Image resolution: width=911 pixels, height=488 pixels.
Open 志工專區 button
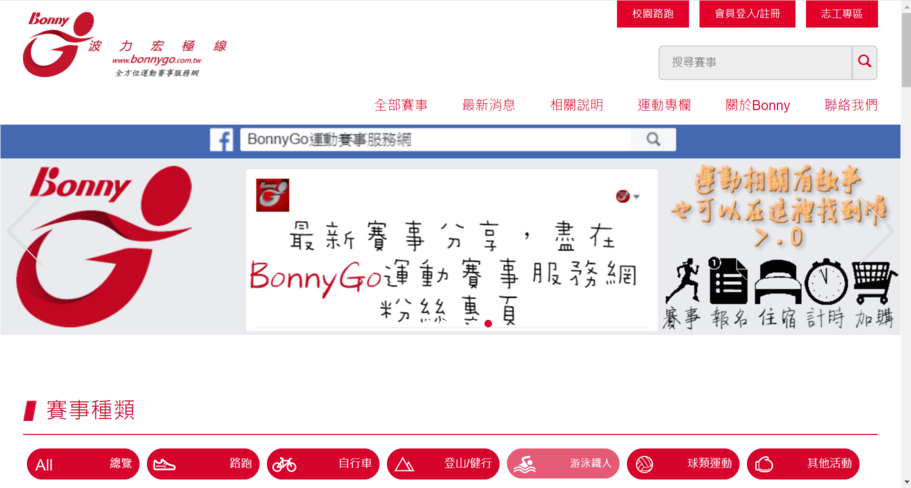(842, 13)
